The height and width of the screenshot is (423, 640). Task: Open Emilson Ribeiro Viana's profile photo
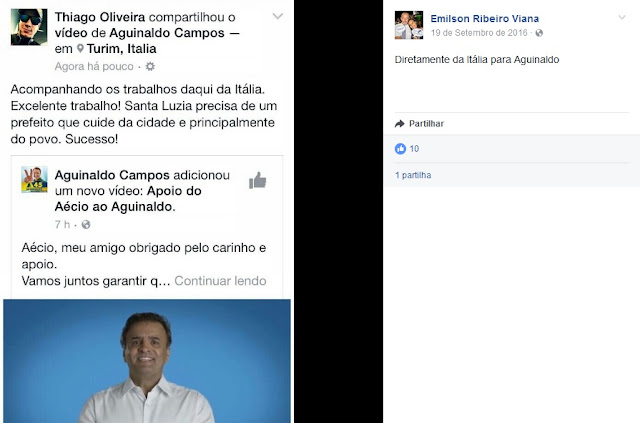[x=409, y=25]
